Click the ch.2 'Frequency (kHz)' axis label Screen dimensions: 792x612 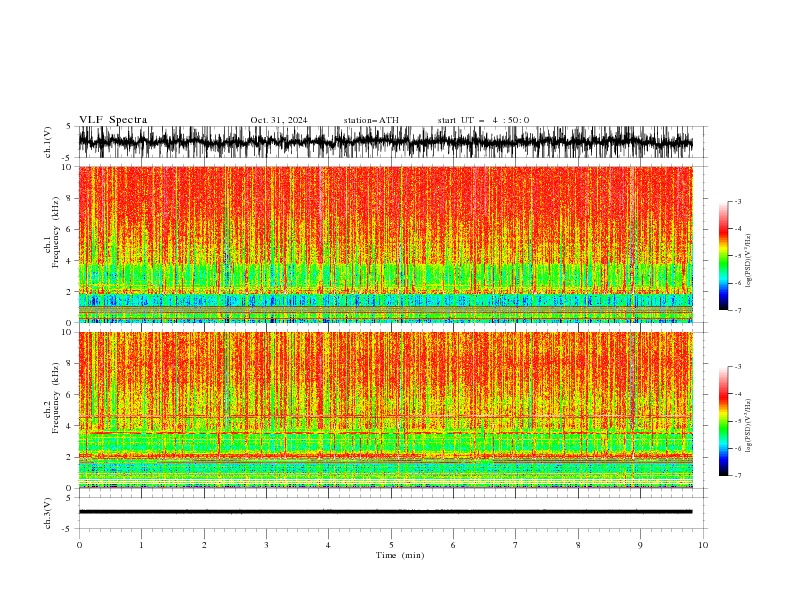[x=56, y=398]
